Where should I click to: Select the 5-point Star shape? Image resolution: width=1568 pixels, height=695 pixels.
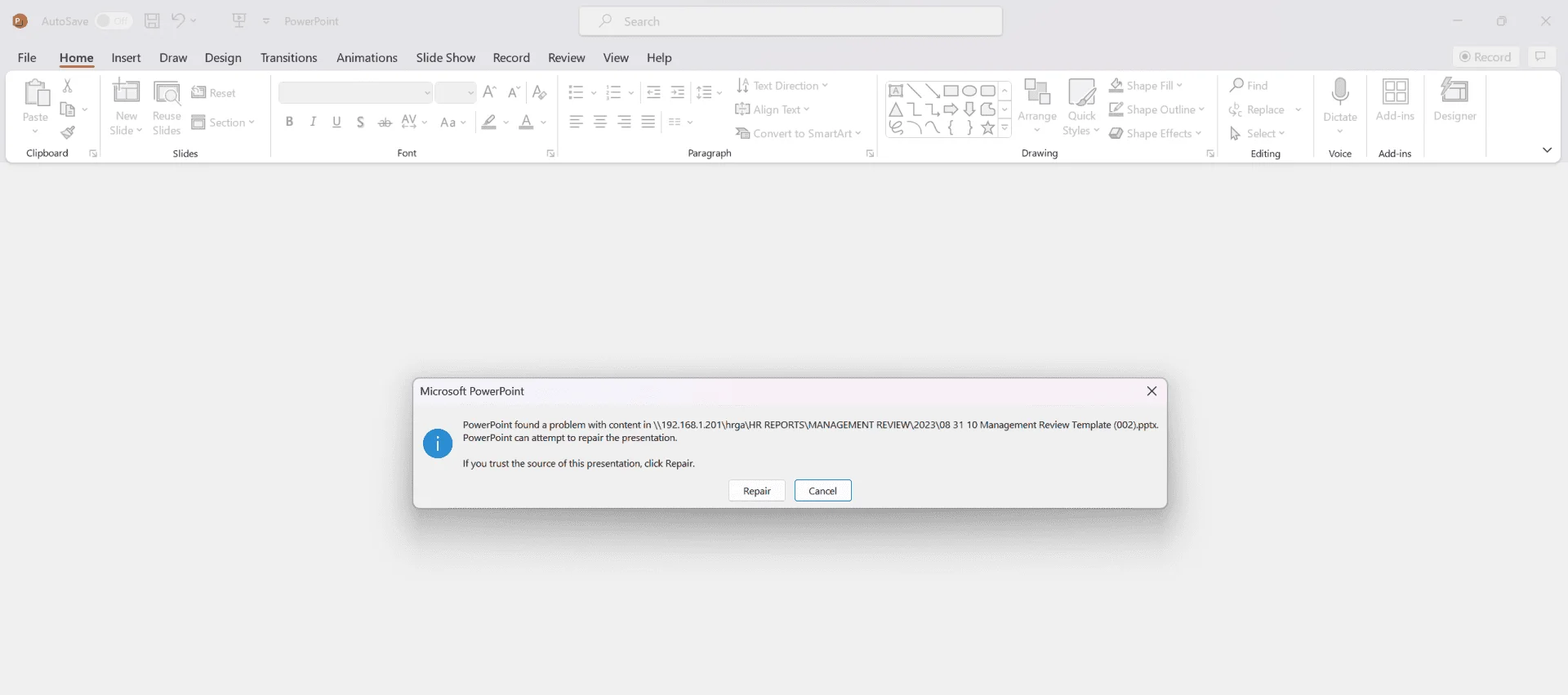coord(988,127)
